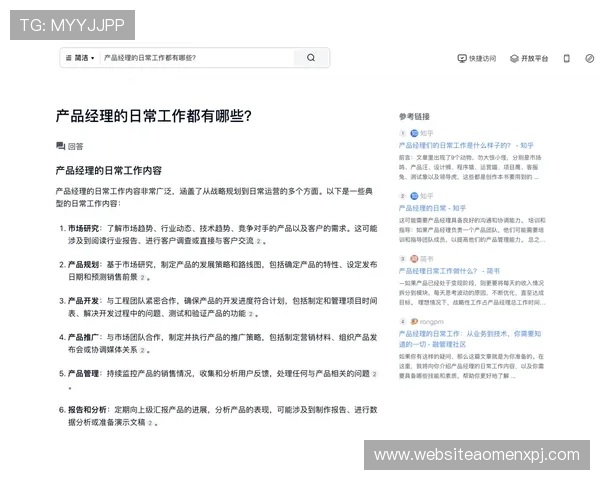Open link 产品经理日常工作做什么? - 简书
600x480 pixels.
tap(449, 271)
